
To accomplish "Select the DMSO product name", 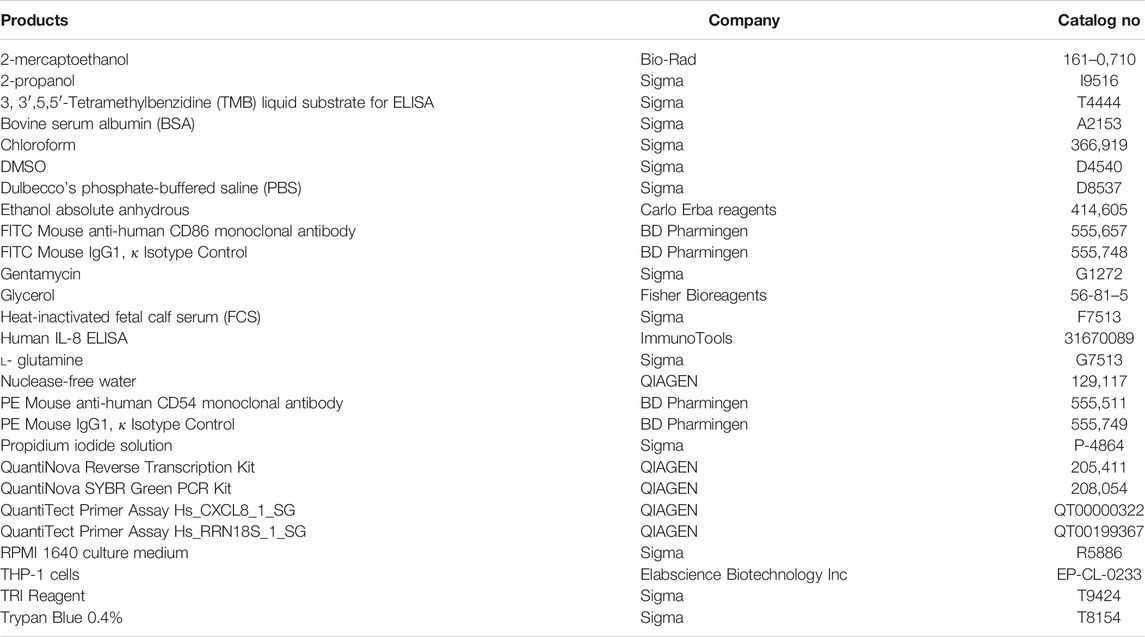I will [23, 167].
